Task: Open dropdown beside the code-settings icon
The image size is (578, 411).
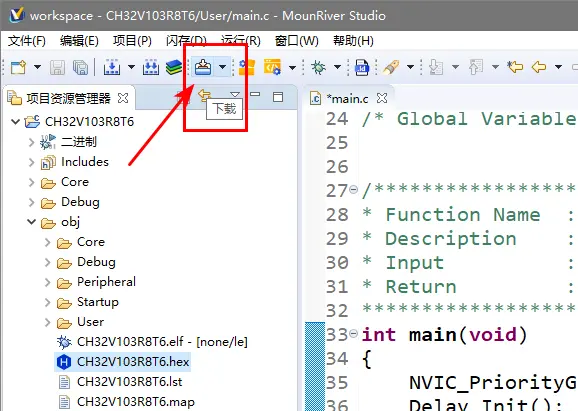Action: [292, 67]
